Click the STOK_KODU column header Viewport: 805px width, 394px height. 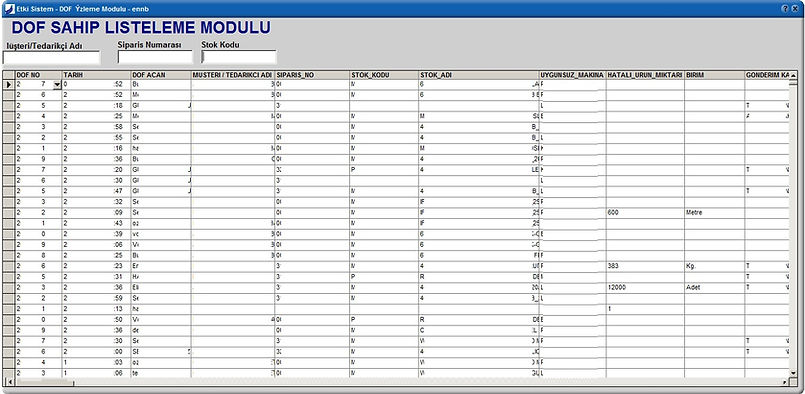coord(384,75)
